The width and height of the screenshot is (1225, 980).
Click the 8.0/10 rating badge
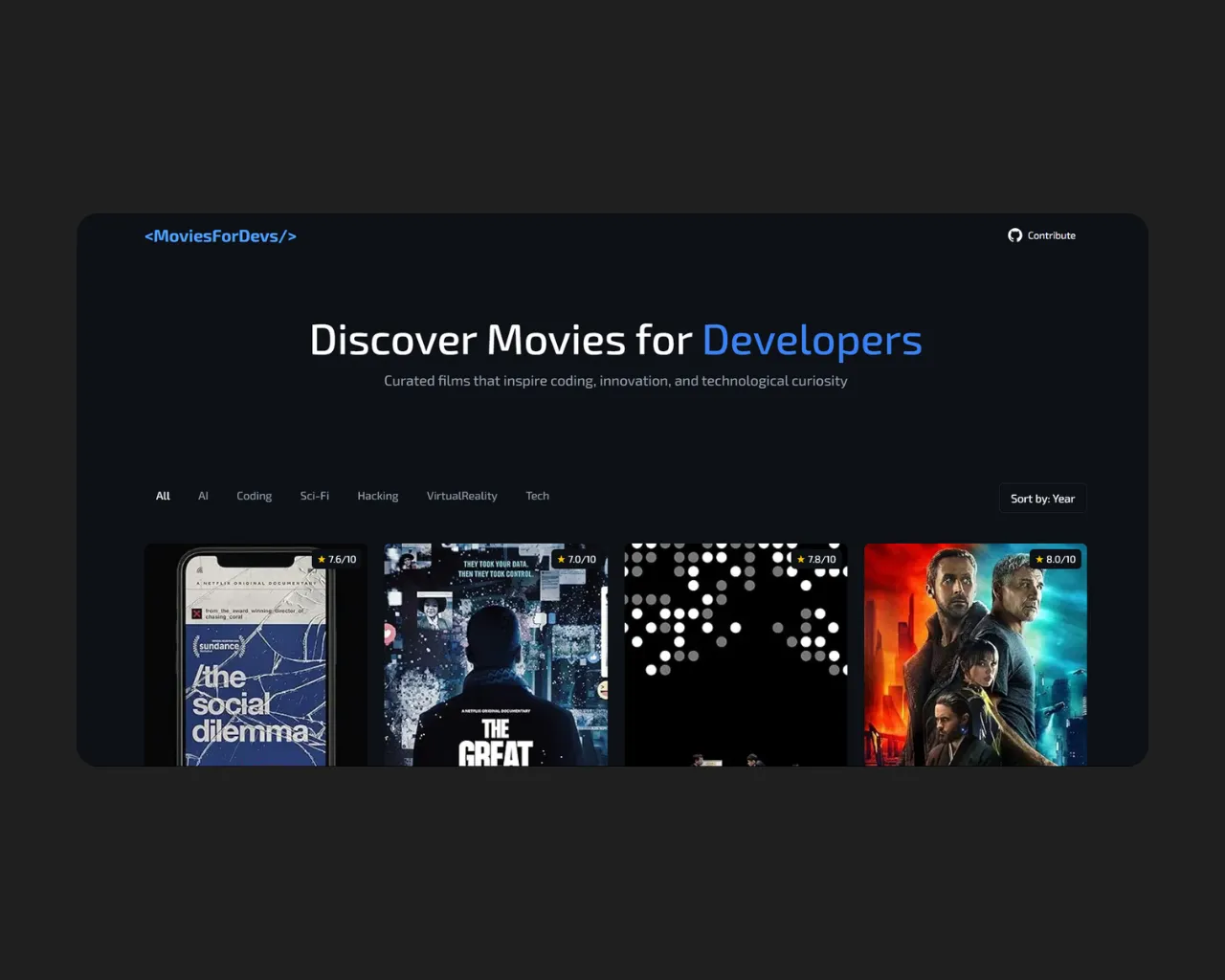(1056, 559)
